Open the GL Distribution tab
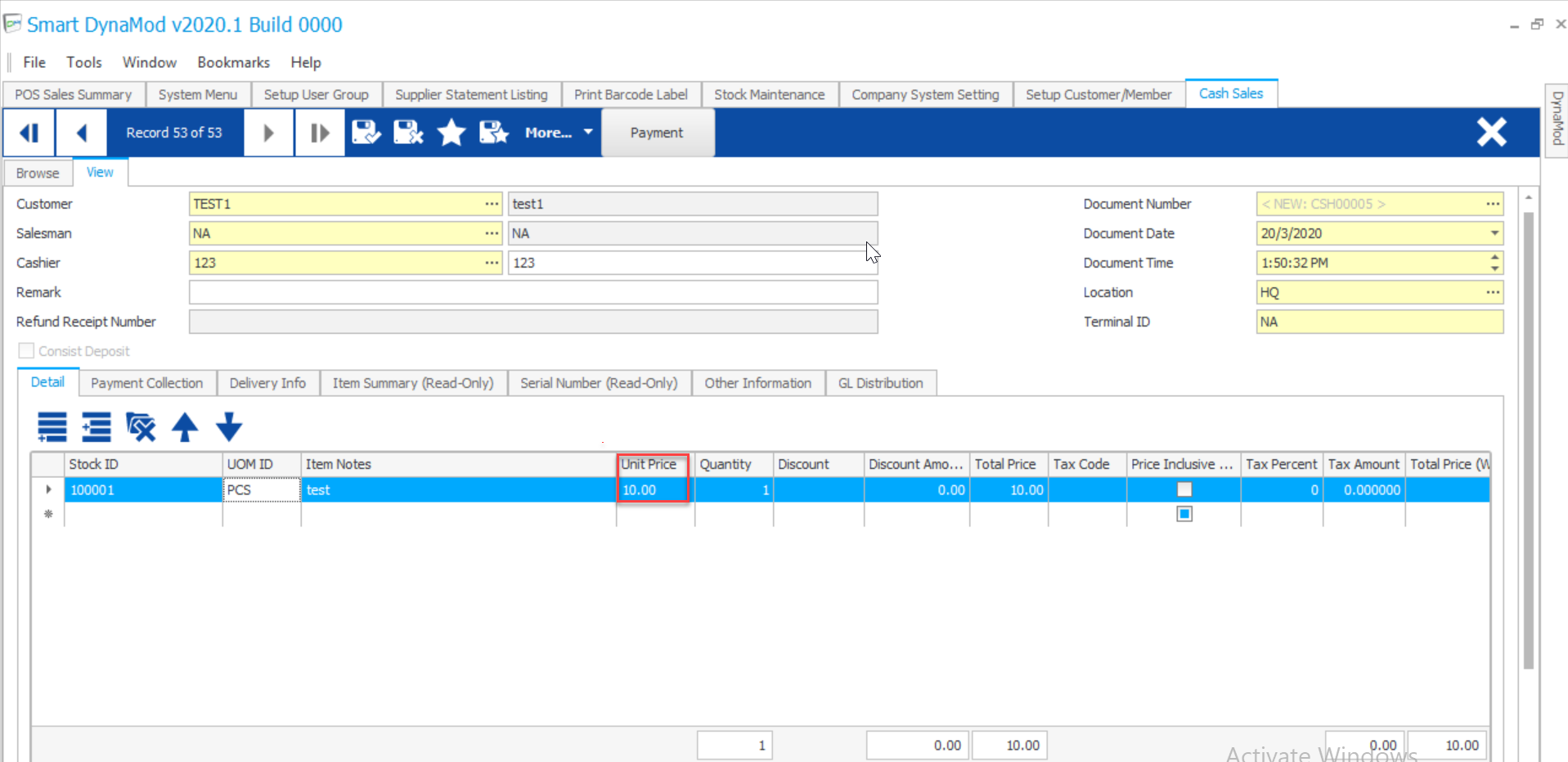This screenshot has height=762, width=1568. 881,383
